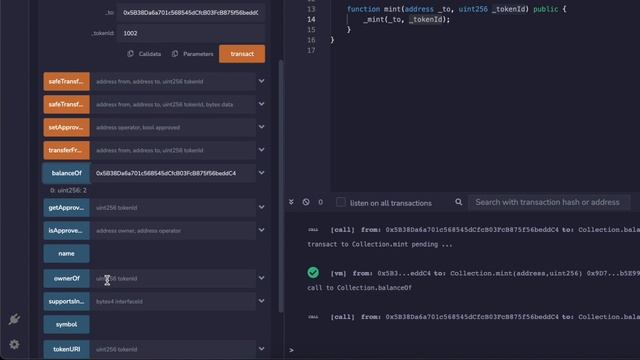
Task: Expand getApproved parameters chevron
Action: [261, 207]
